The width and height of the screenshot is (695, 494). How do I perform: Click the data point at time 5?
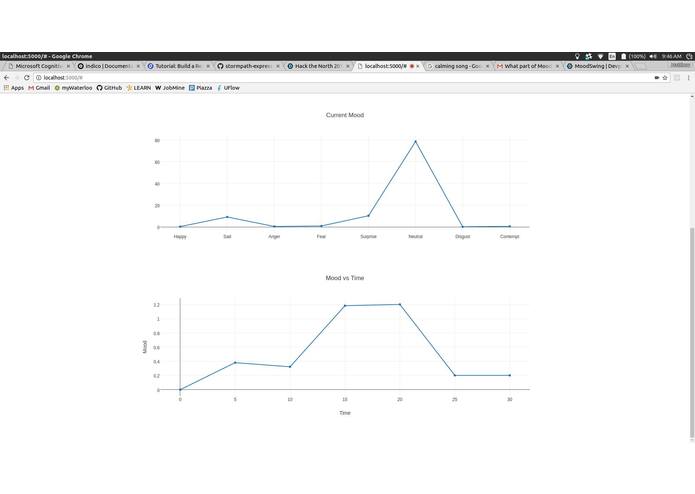[x=235, y=362]
